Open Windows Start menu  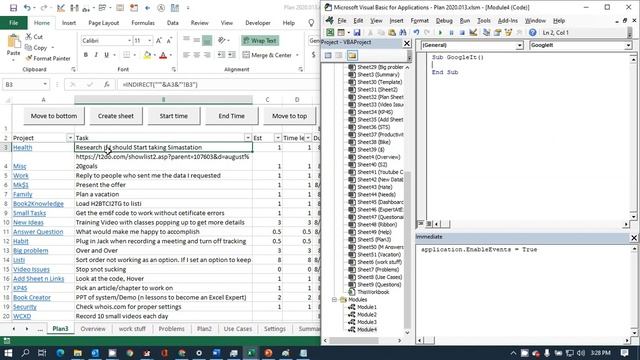[x=8, y=353]
